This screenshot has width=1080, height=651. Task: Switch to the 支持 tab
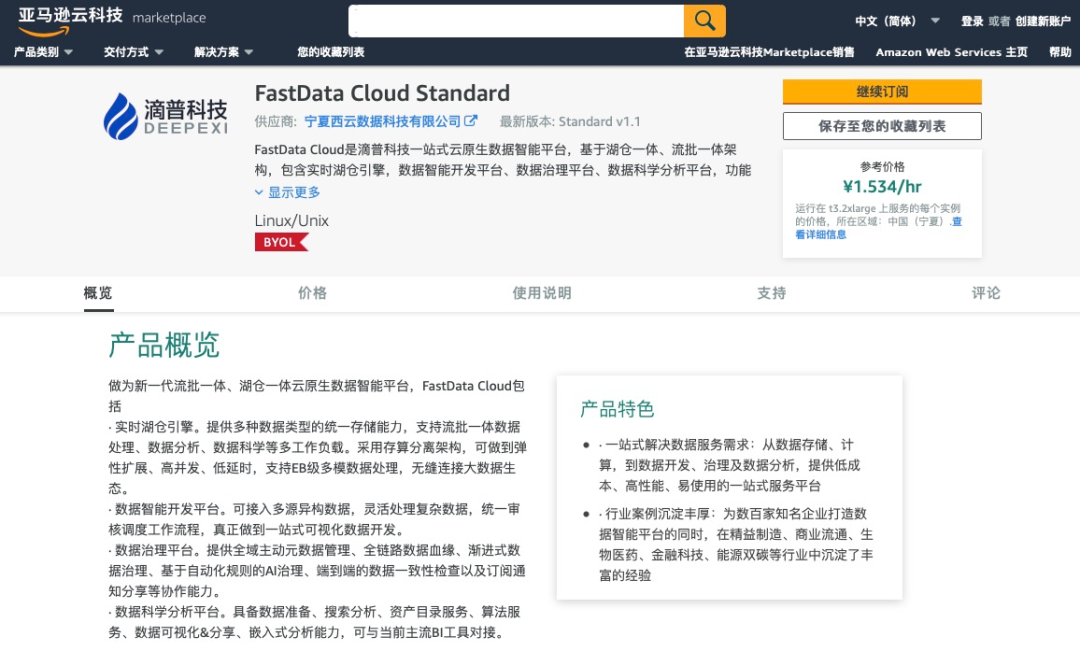[771, 293]
